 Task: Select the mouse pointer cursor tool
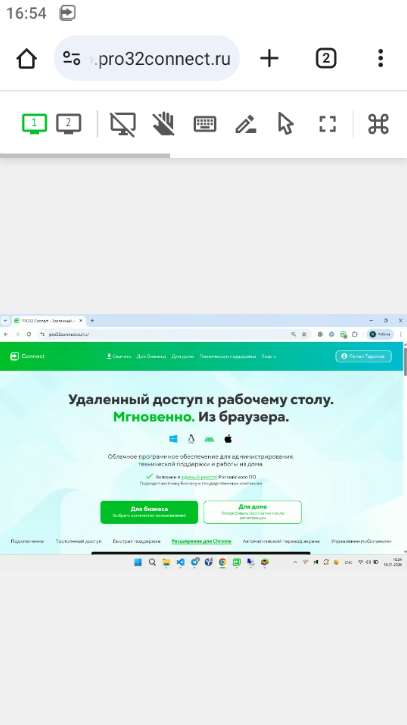click(x=286, y=124)
